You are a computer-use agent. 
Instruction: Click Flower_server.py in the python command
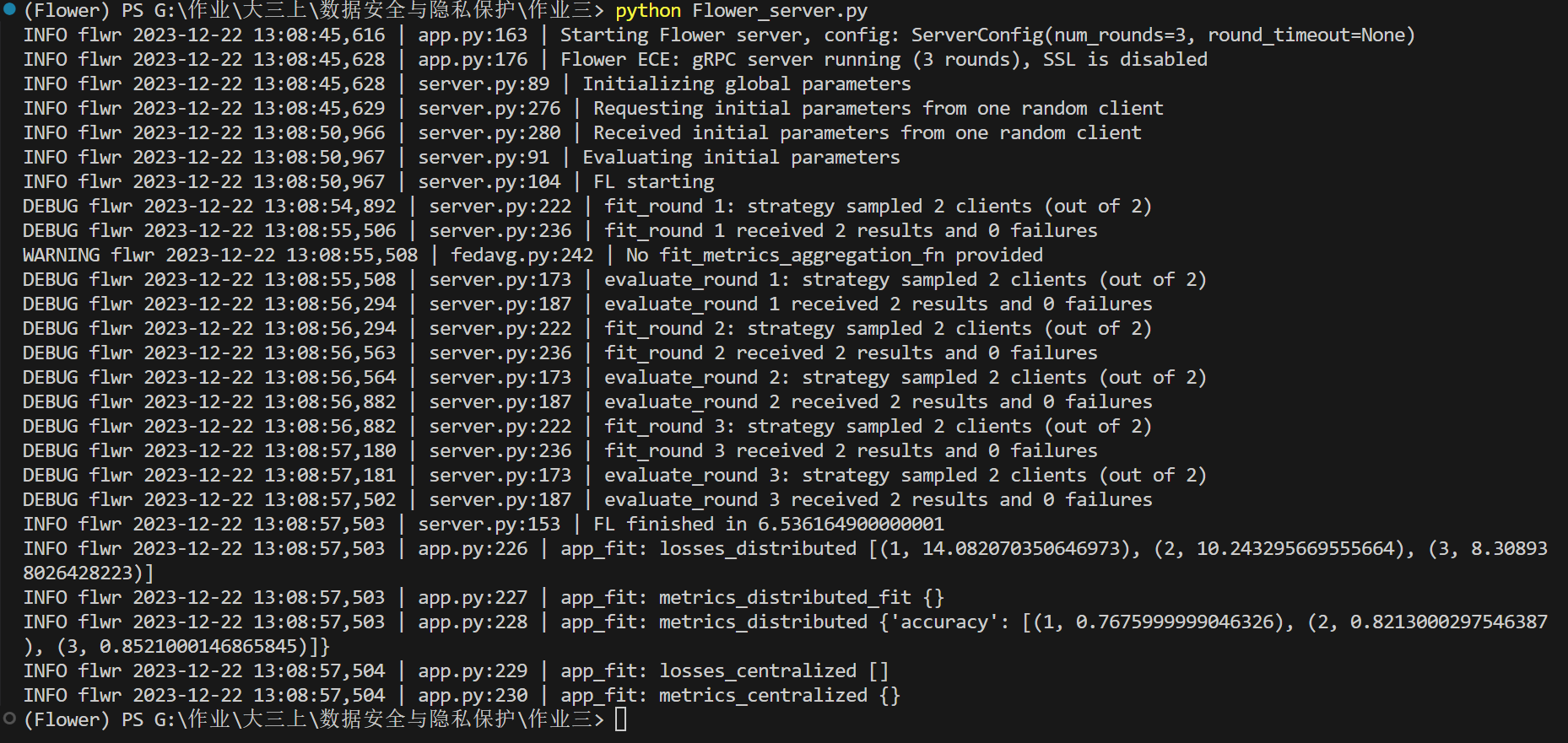coord(780,11)
